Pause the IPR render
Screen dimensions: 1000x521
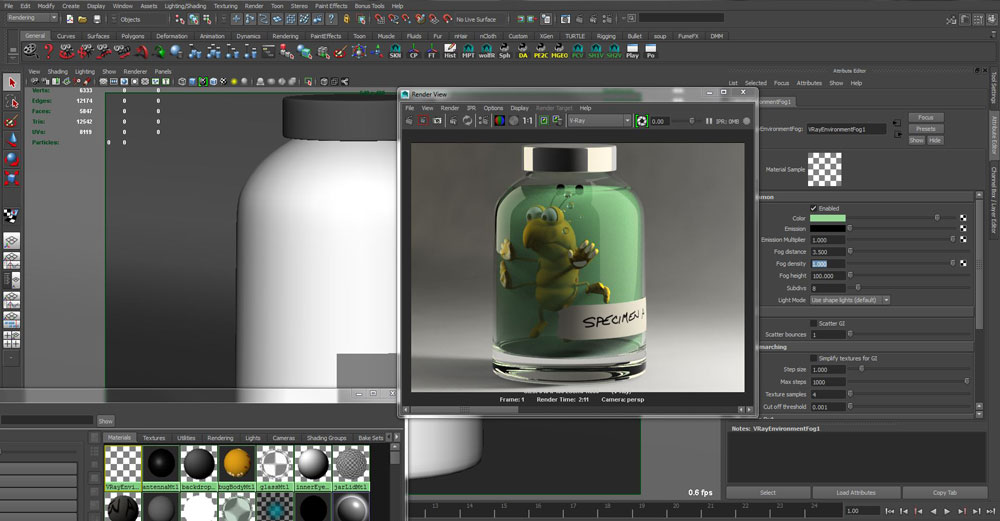(x=709, y=121)
